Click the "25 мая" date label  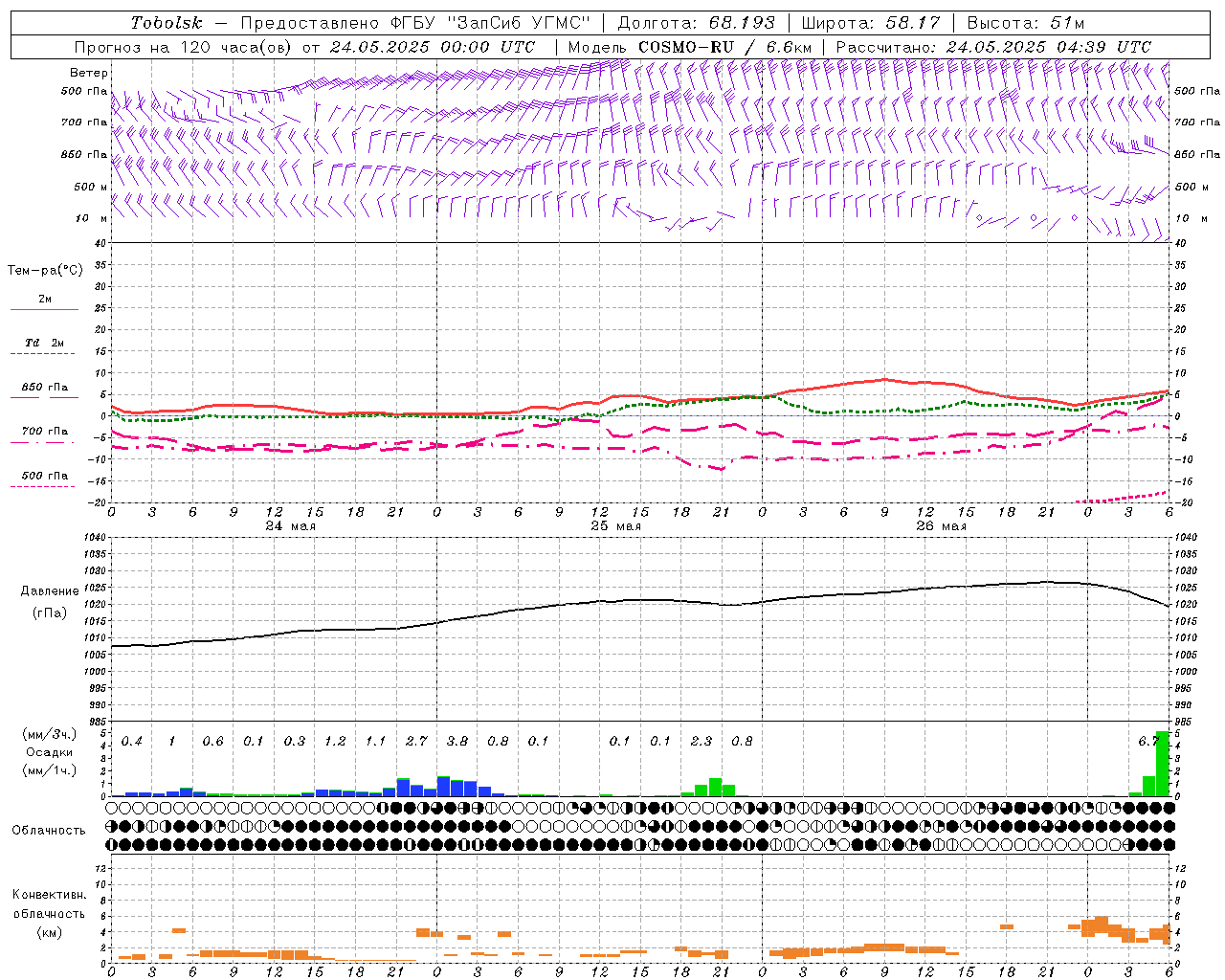click(x=615, y=526)
